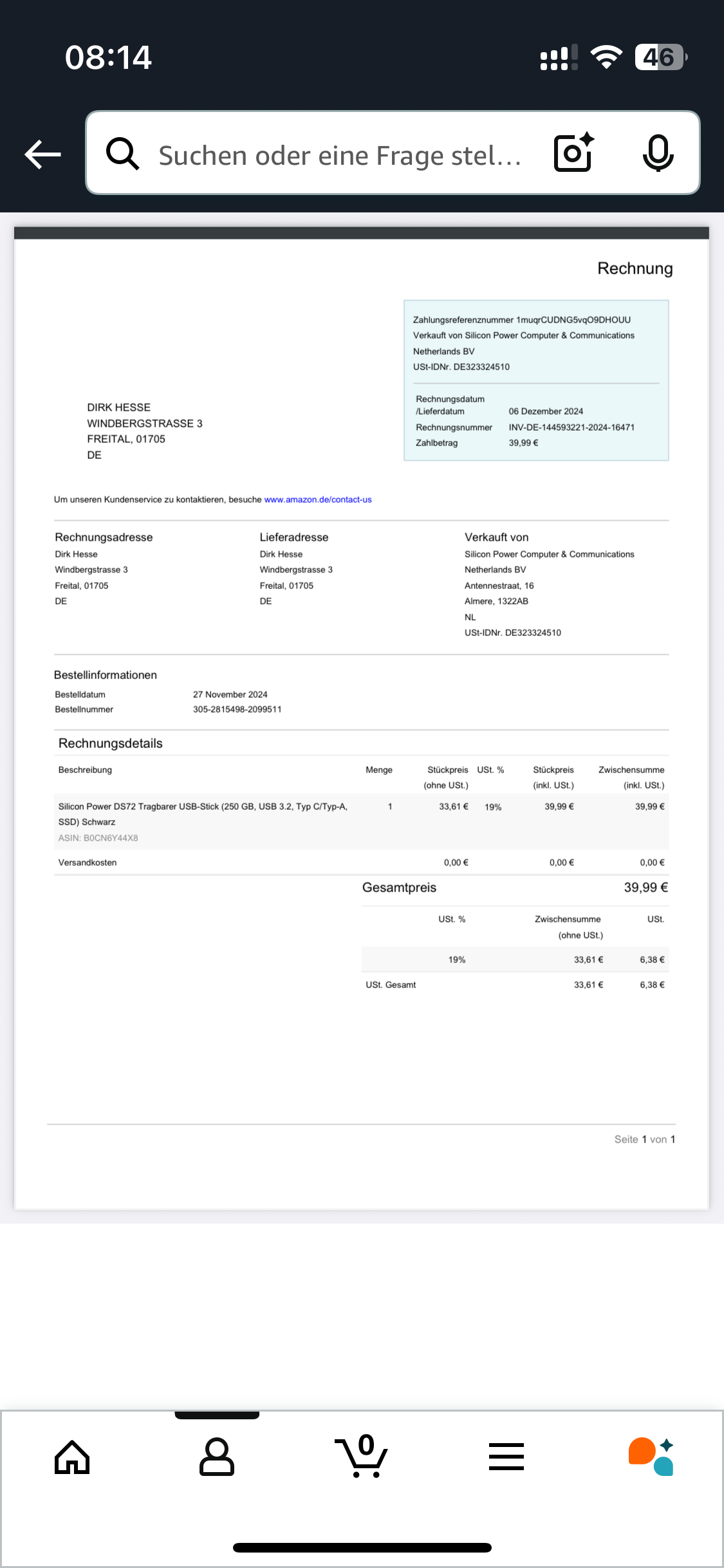Tap the cellular signal indicator
The width and height of the screenshot is (724, 1568).
[x=559, y=57]
